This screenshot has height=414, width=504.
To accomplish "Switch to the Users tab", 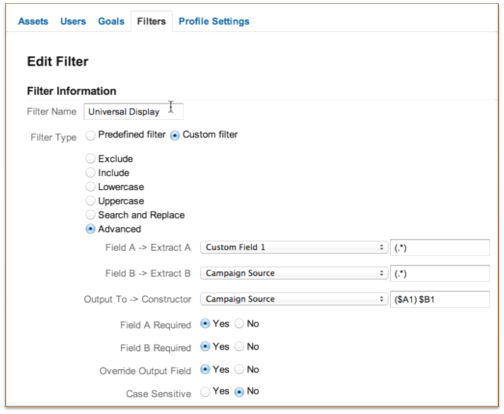I will pyautogui.click(x=73, y=21).
